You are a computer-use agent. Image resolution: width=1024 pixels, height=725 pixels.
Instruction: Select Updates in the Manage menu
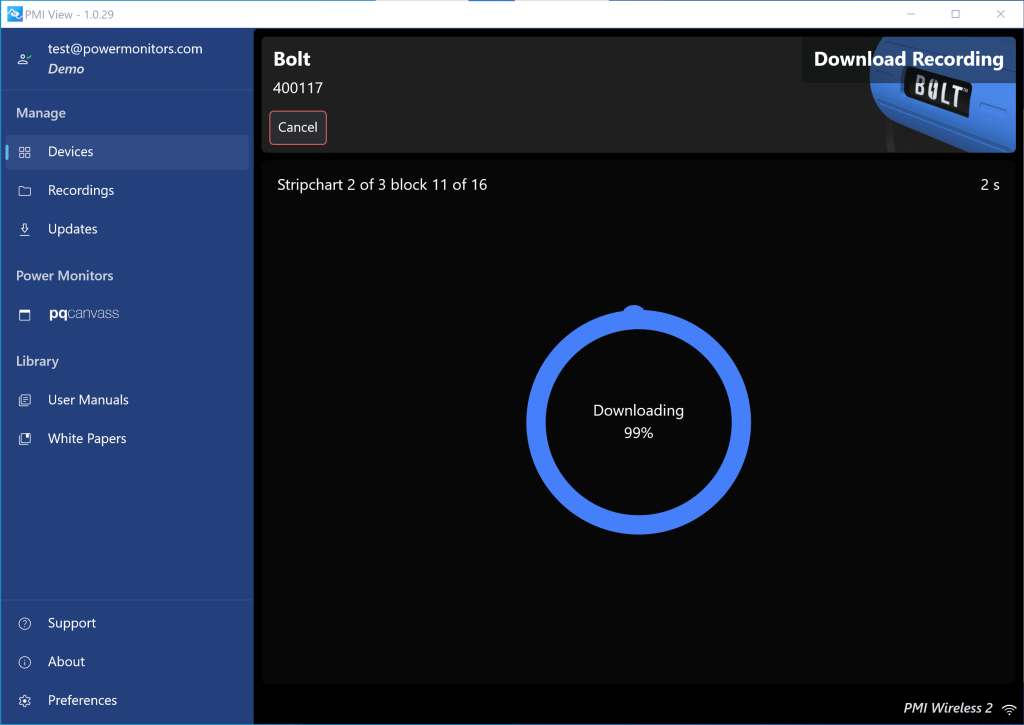pyautogui.click(x=75, y=228)
